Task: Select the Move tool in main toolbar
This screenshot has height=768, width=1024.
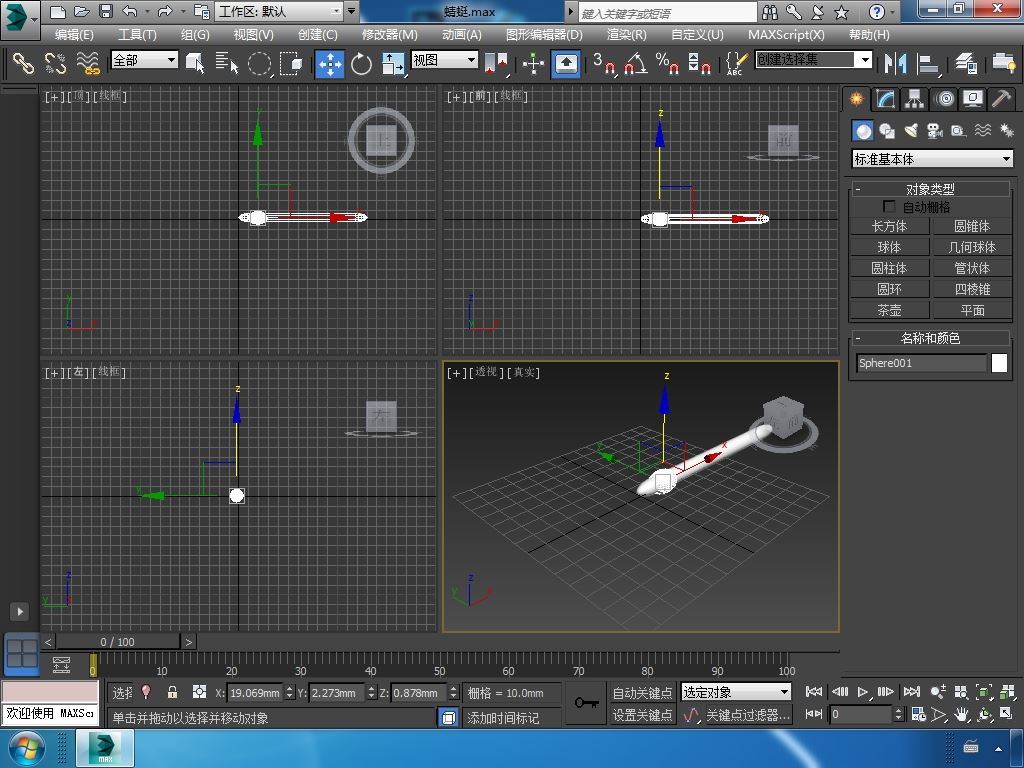Action: 330,64
